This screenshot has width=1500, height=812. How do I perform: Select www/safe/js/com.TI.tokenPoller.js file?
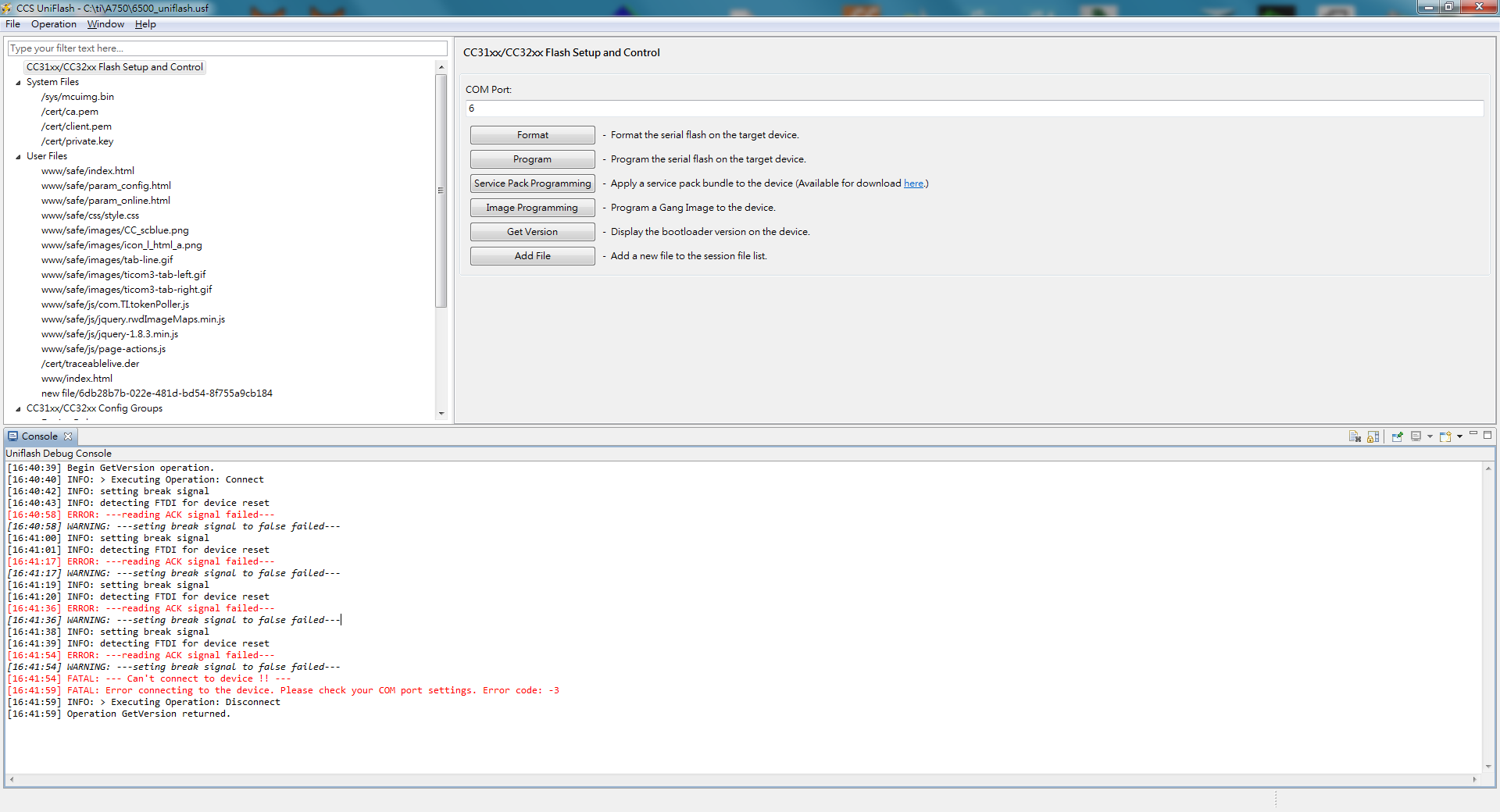tap(115, 304)
